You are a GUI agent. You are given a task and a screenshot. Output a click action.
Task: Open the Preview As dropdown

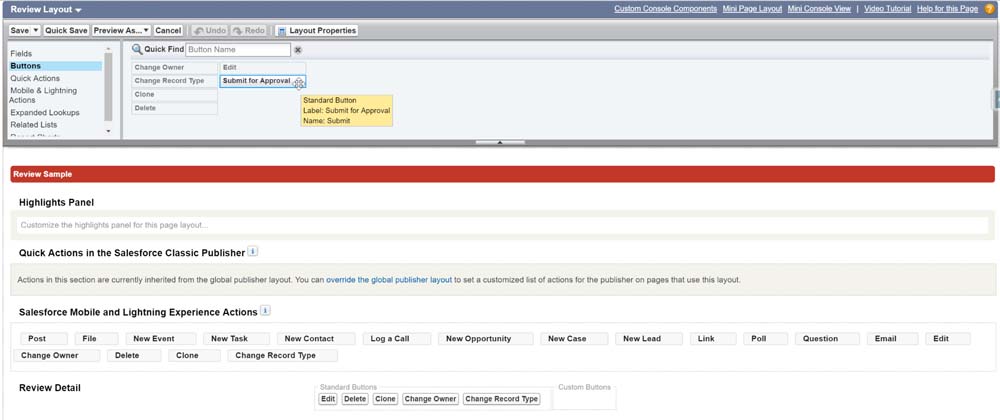pos(122,31)
